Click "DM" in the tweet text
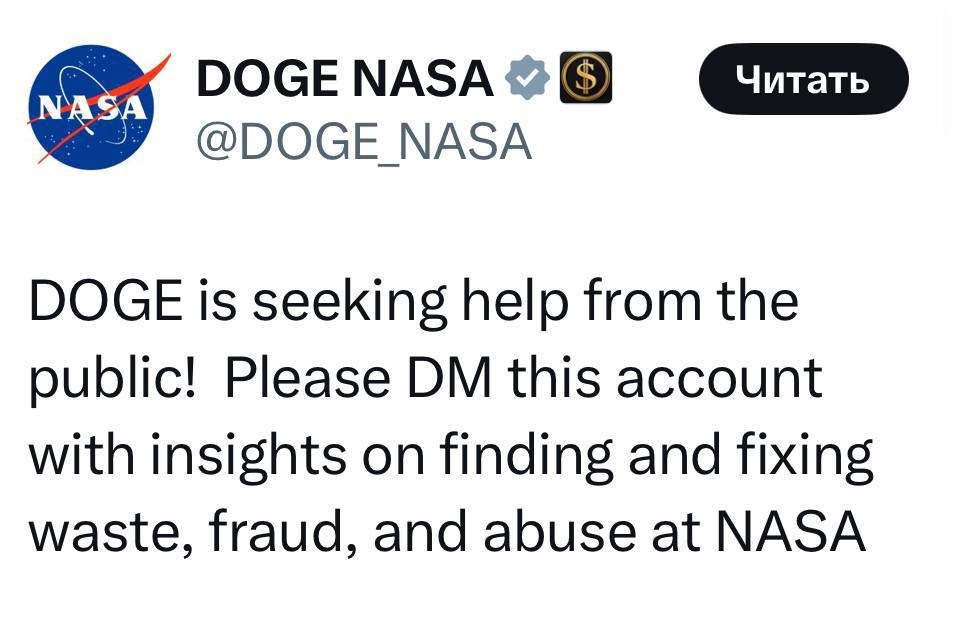960x632 pixels. pyautogui.click(x=448, y=379)
